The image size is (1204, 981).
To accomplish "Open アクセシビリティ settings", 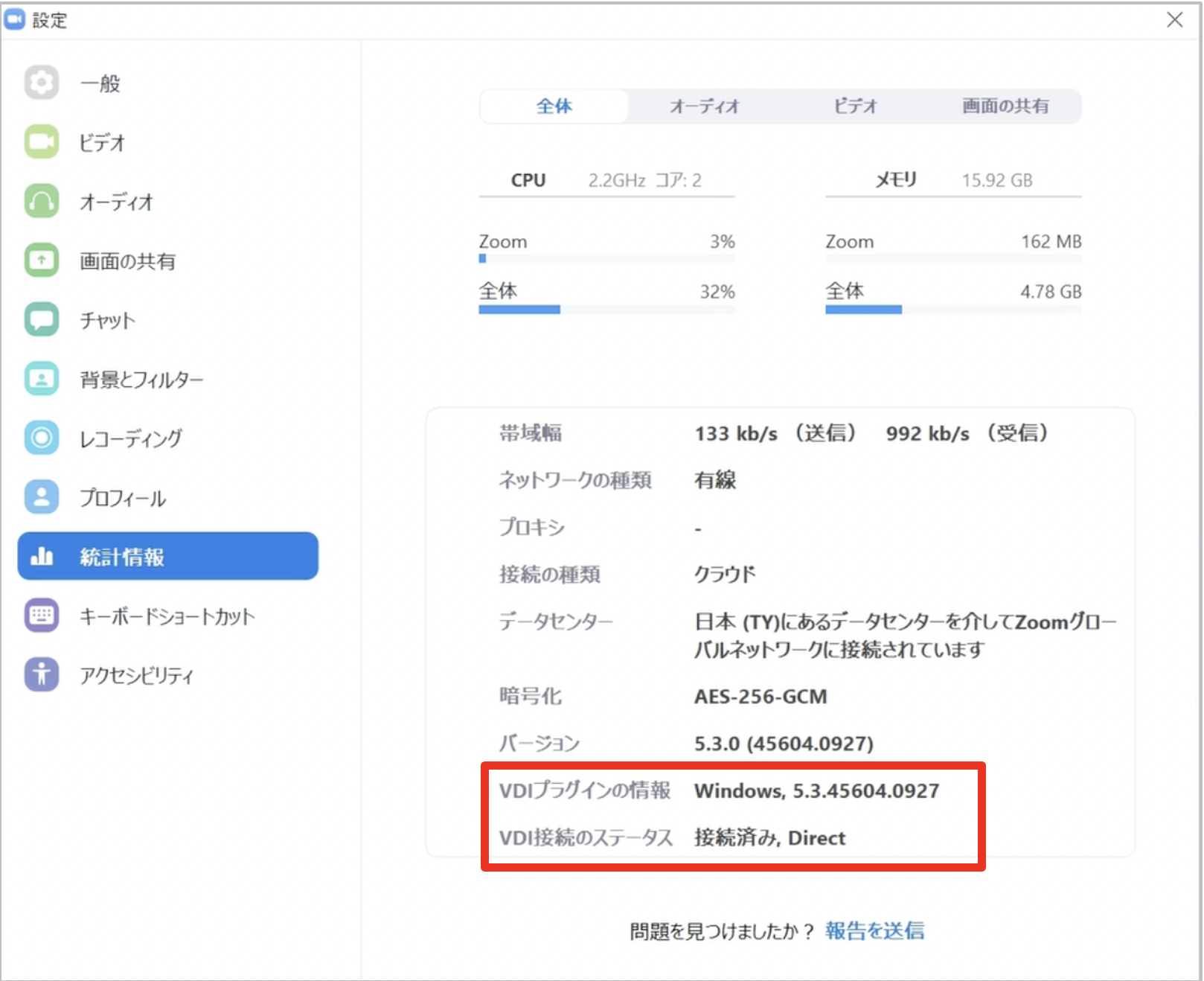I will (137, 675).
